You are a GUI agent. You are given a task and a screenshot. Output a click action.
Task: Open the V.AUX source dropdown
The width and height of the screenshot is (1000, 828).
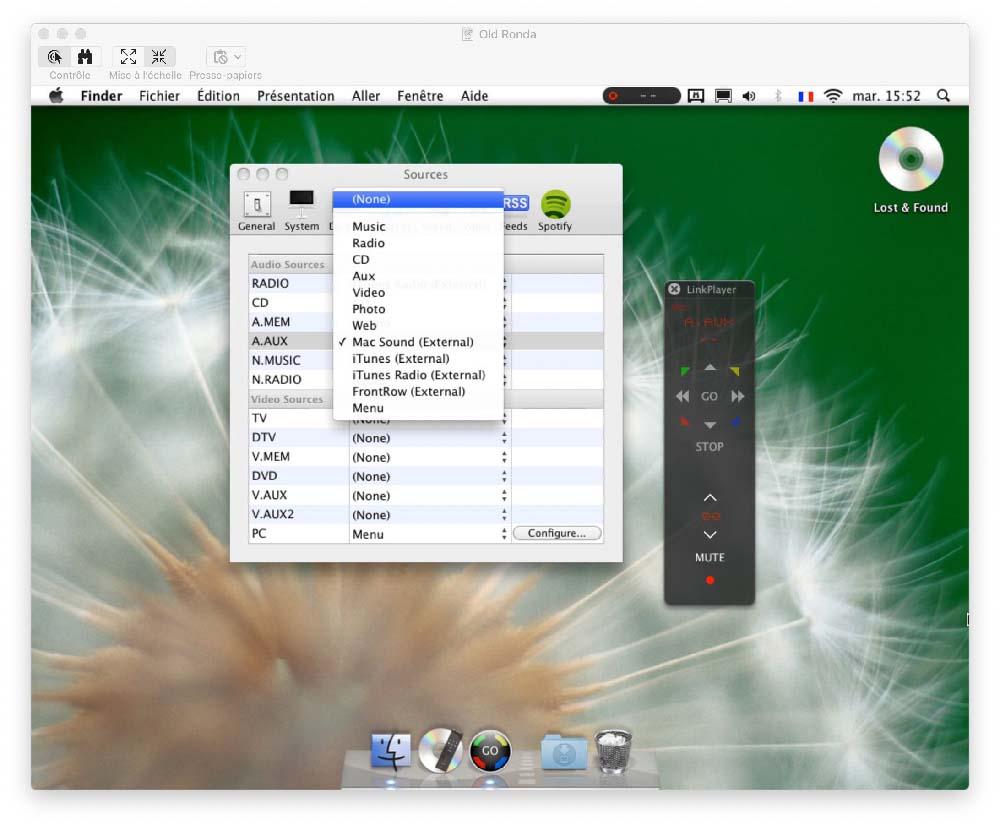(x=429, y=496)
